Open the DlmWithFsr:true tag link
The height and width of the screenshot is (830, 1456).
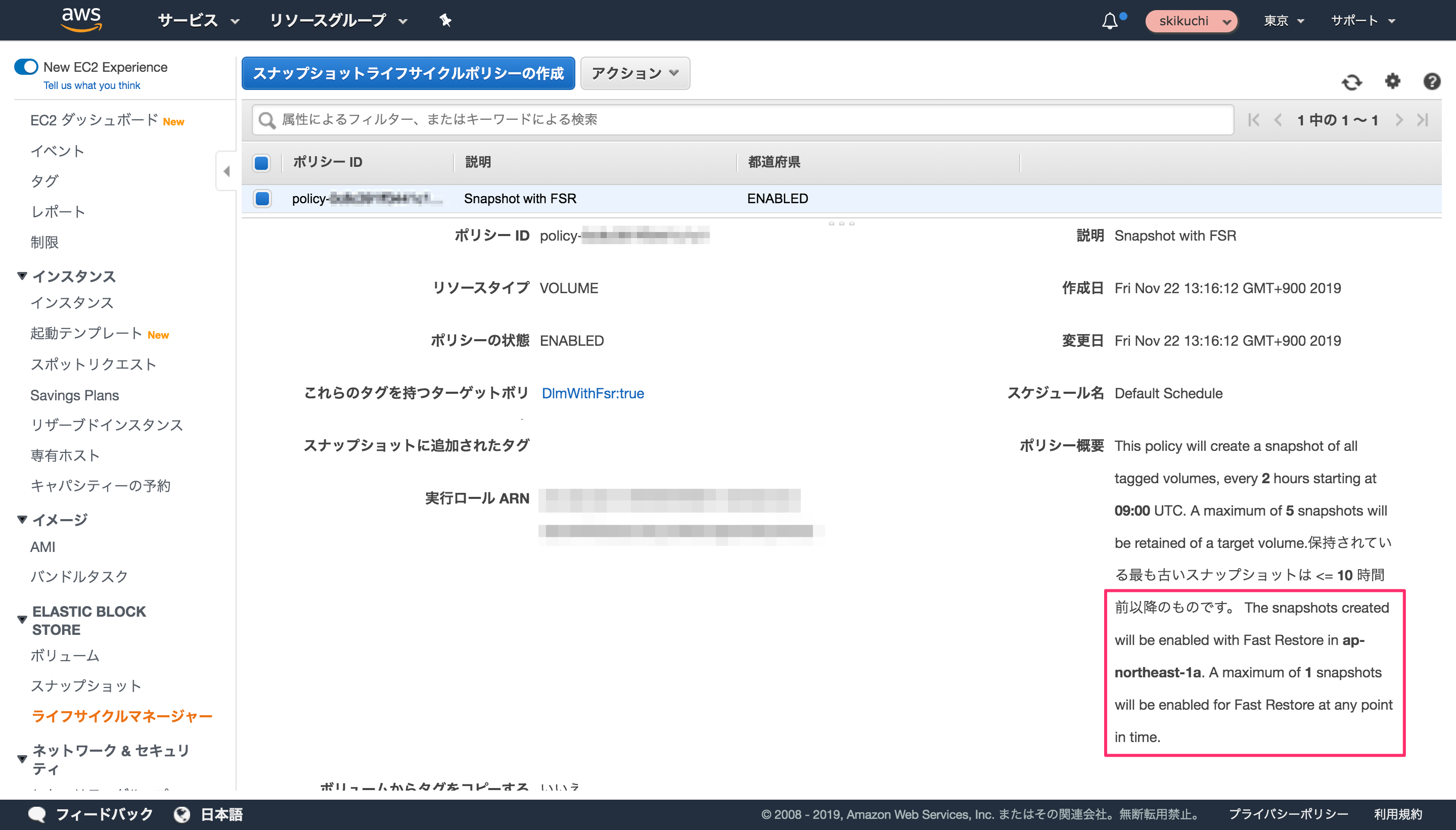pos(593,393)
